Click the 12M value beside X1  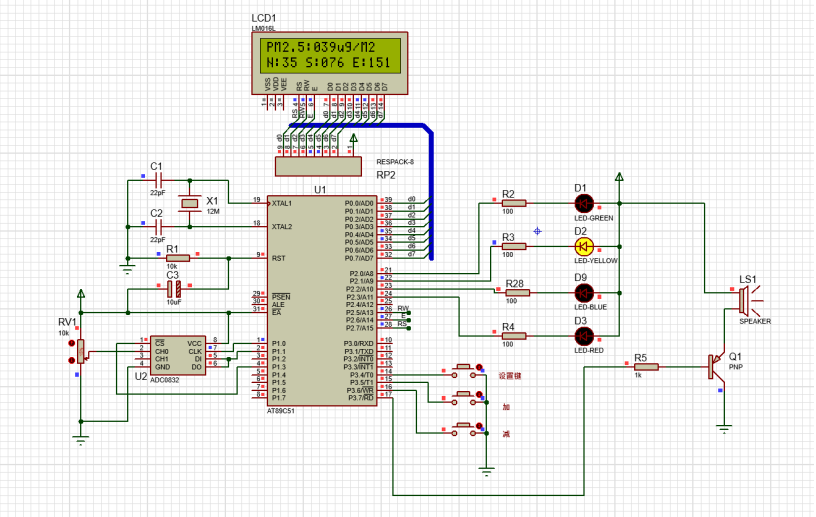click(213, 211)
